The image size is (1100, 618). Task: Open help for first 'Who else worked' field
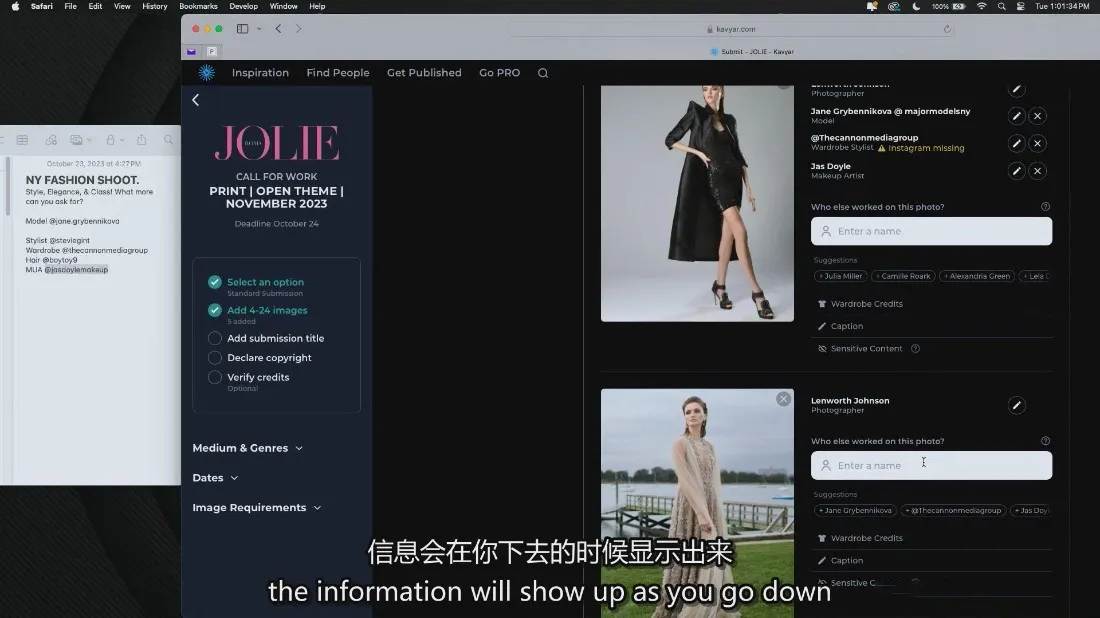click(1045, 206)
